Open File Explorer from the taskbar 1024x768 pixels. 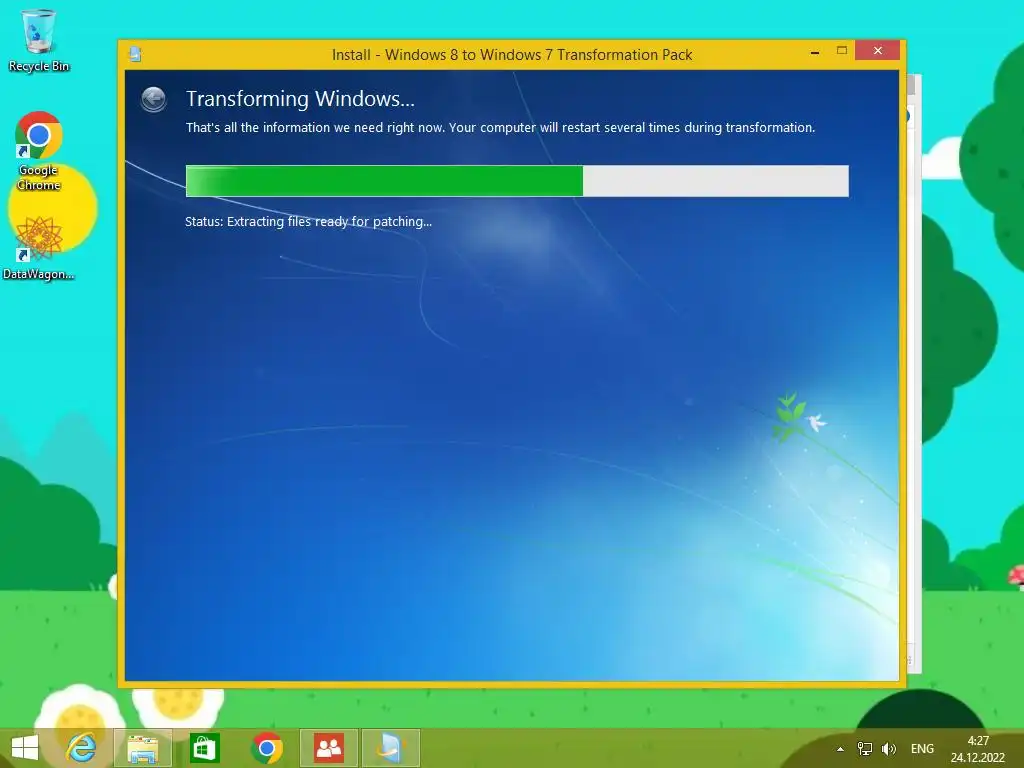[x=143, y=748]
